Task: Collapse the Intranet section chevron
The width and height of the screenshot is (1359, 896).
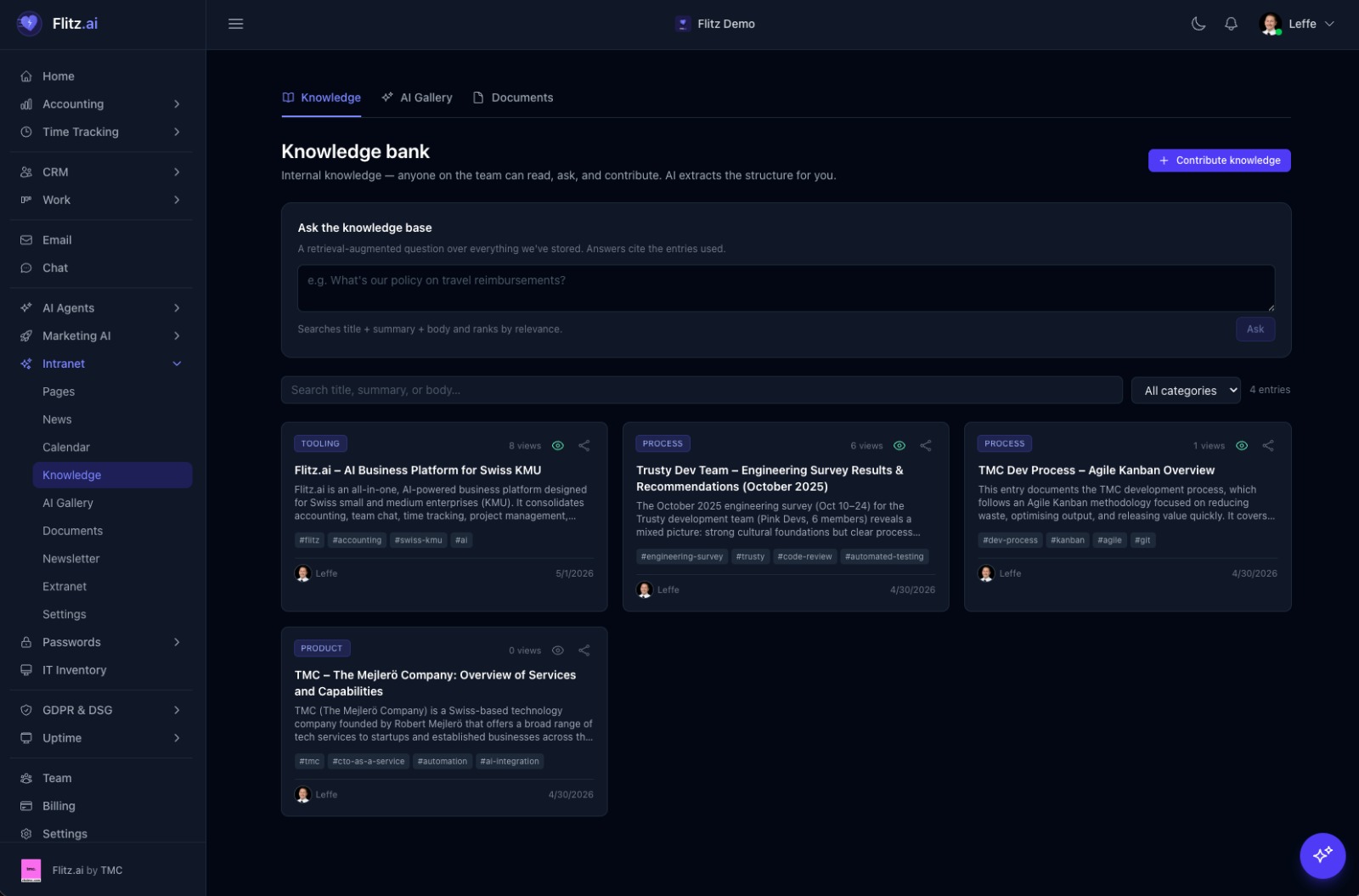Action: [177, 364]
